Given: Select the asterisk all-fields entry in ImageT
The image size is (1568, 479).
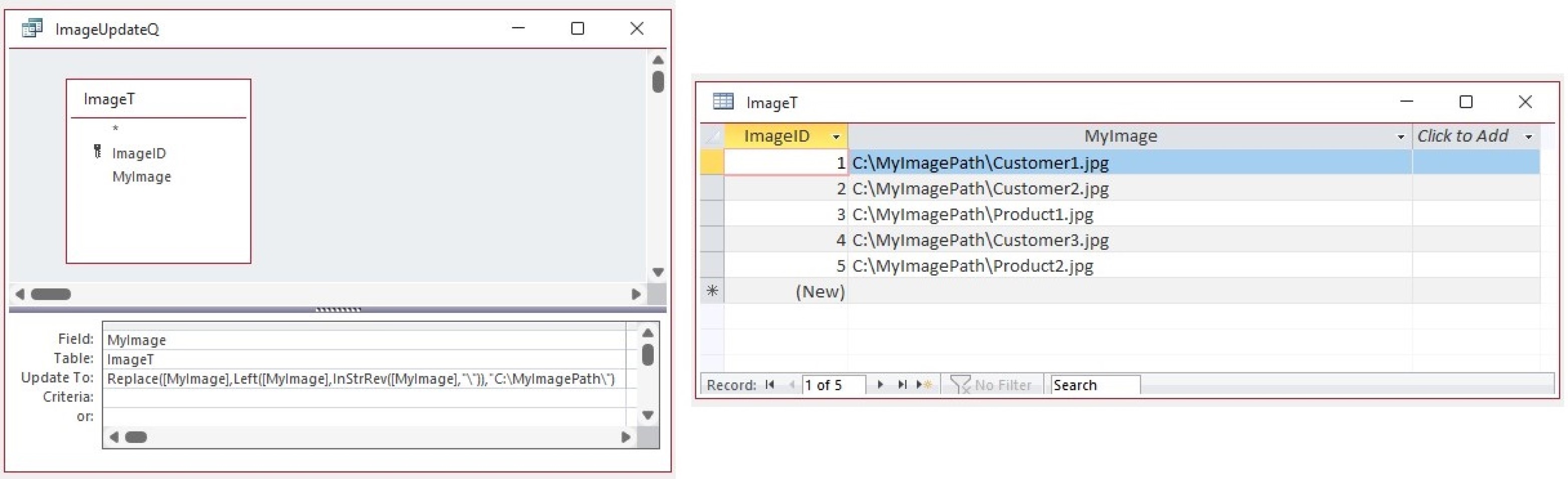Looking at the screenshot, I should pyautogui.click(x=115, y=129).
